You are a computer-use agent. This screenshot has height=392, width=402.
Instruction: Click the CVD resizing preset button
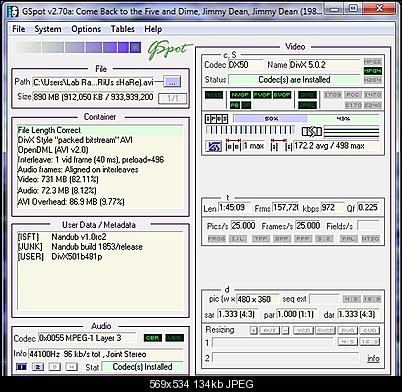click(x=369, y=330)
